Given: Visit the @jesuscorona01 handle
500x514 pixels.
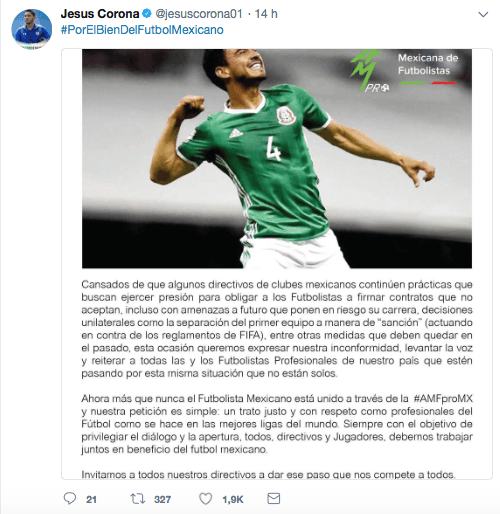Looking at the screenshot, I should 199,14.
